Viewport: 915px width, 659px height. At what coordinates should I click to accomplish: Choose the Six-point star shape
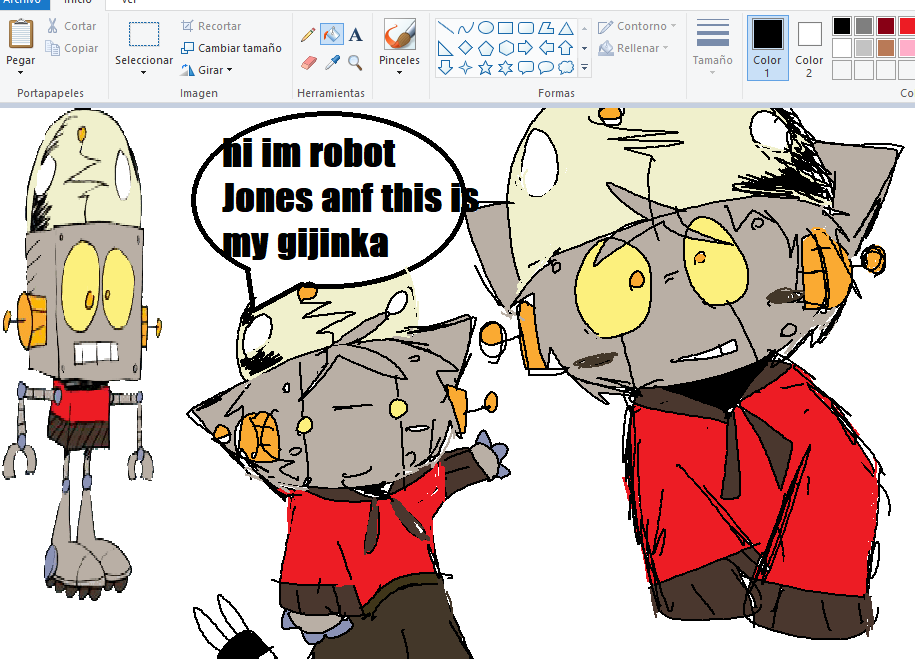click(x=505, y=68)
